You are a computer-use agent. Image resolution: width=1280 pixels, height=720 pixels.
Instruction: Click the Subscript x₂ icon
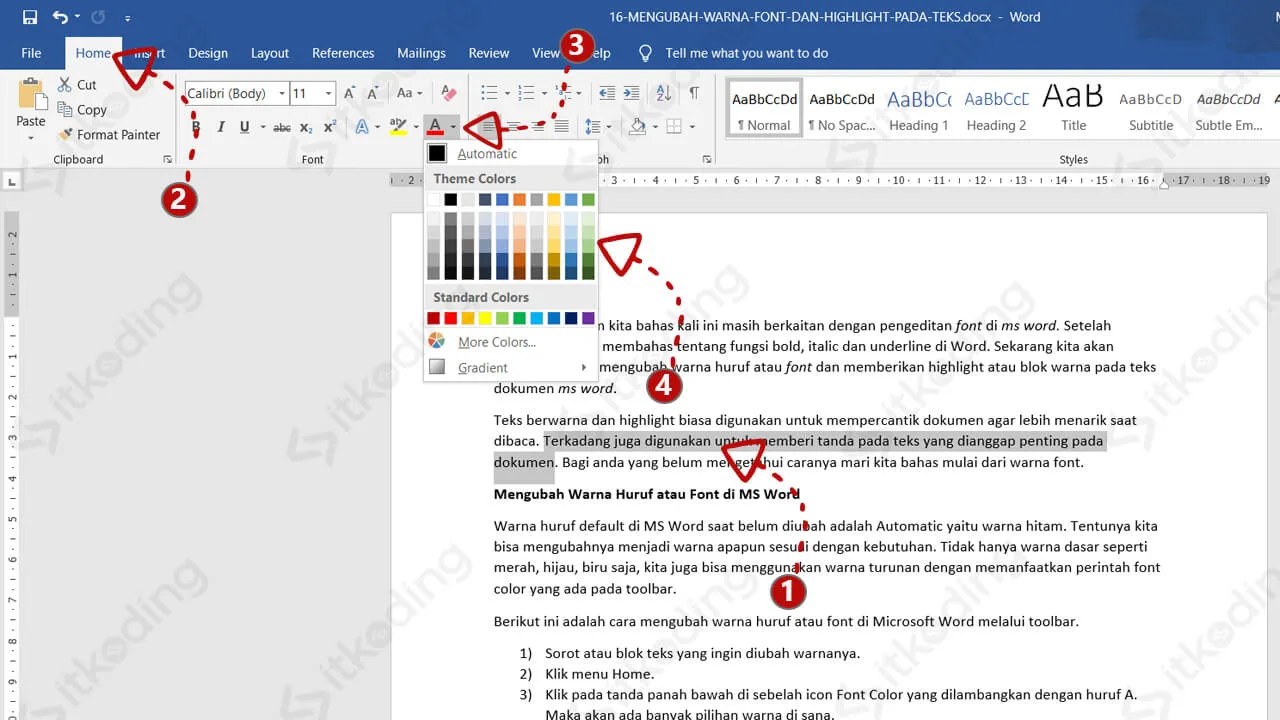click(x=306, y=127)
